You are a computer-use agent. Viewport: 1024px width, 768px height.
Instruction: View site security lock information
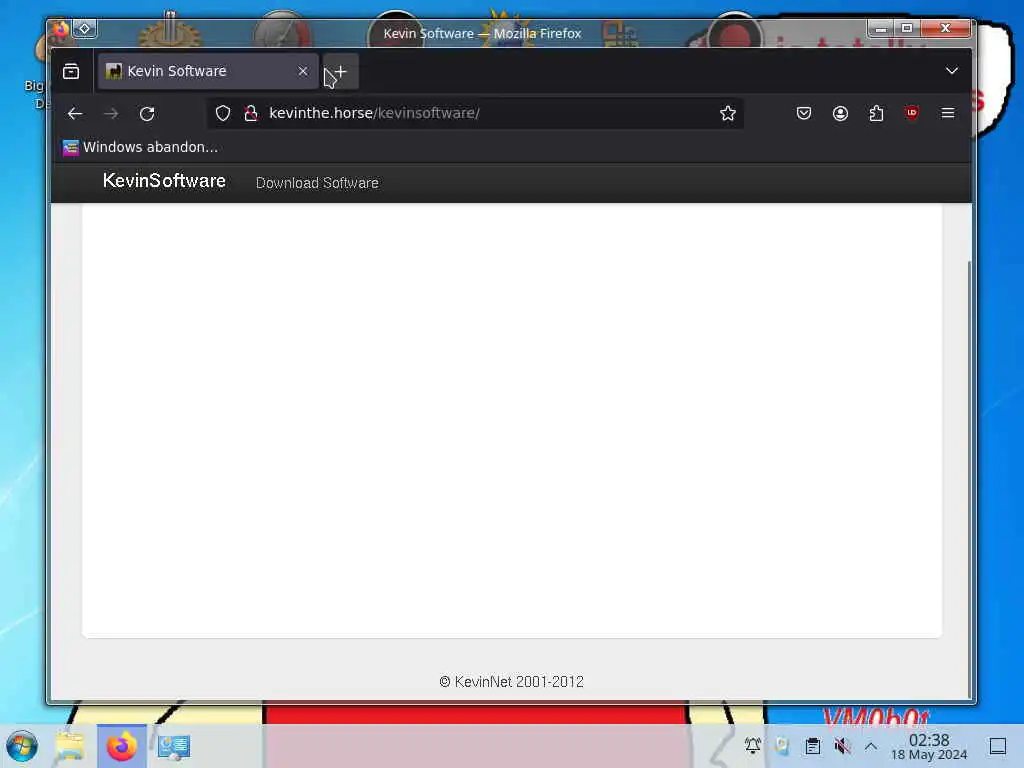coord(251,113)
